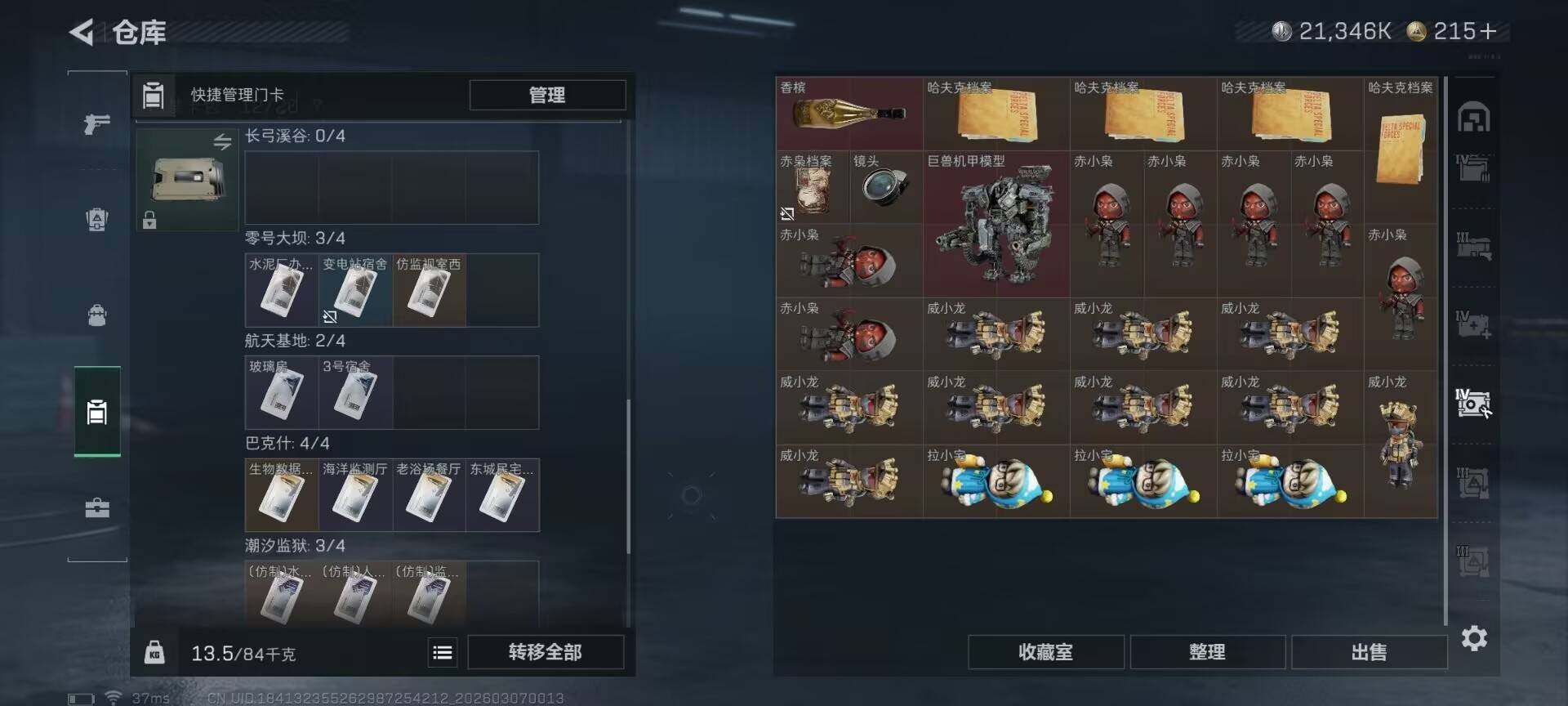Viewport: 1568px width, 706px height.
Task: Select the highlighted IV camera storage tab
Action: point(1473,403)
